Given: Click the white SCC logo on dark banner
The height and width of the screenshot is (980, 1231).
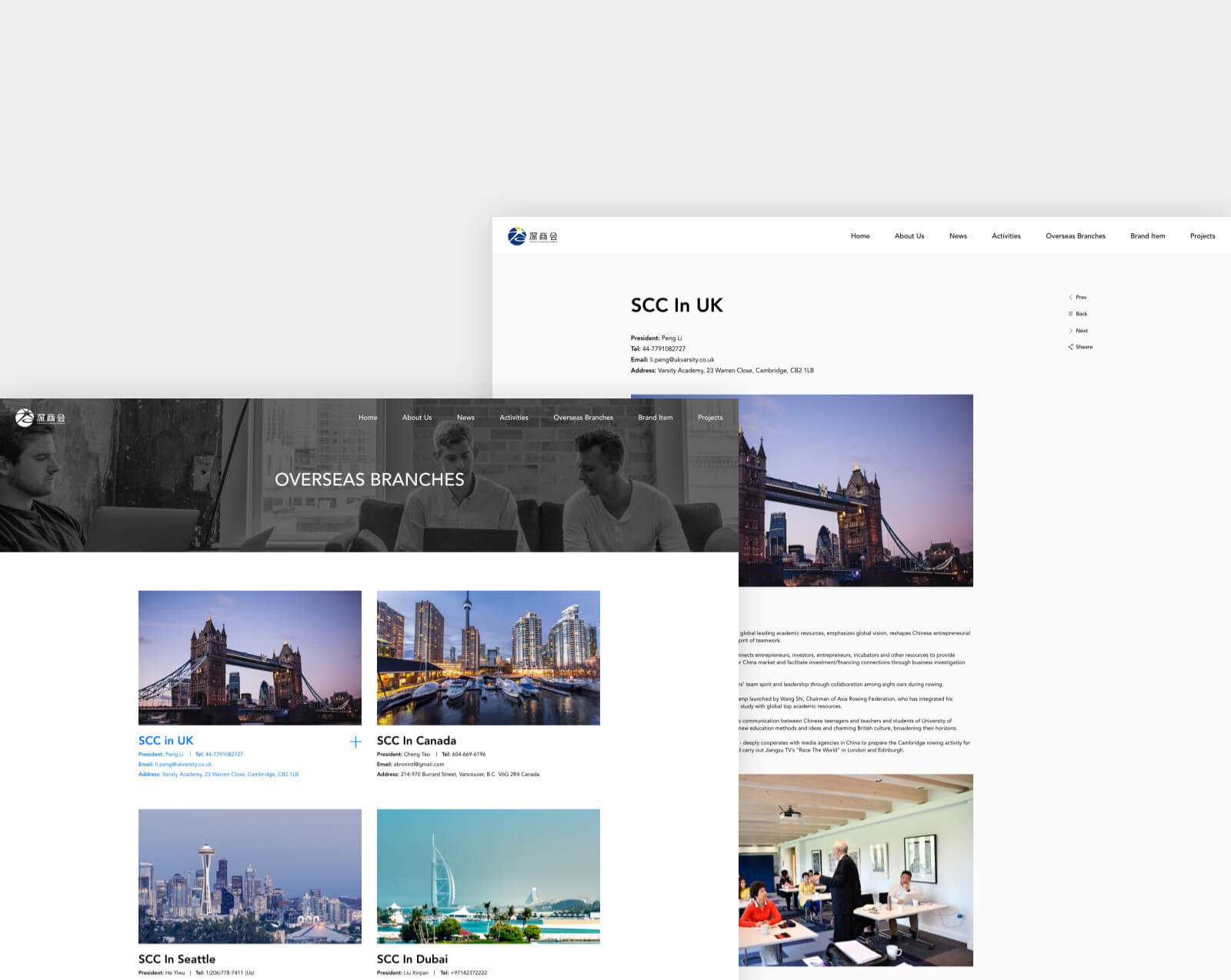Looking at the screenshot, I should [40, 418].
